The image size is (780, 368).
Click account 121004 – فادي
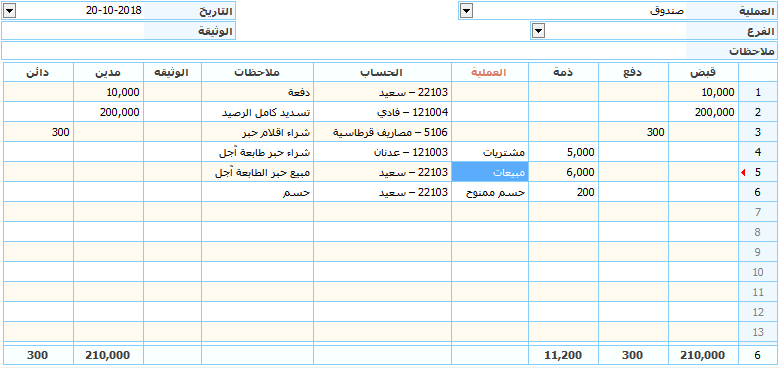click(x=383, y=112)
